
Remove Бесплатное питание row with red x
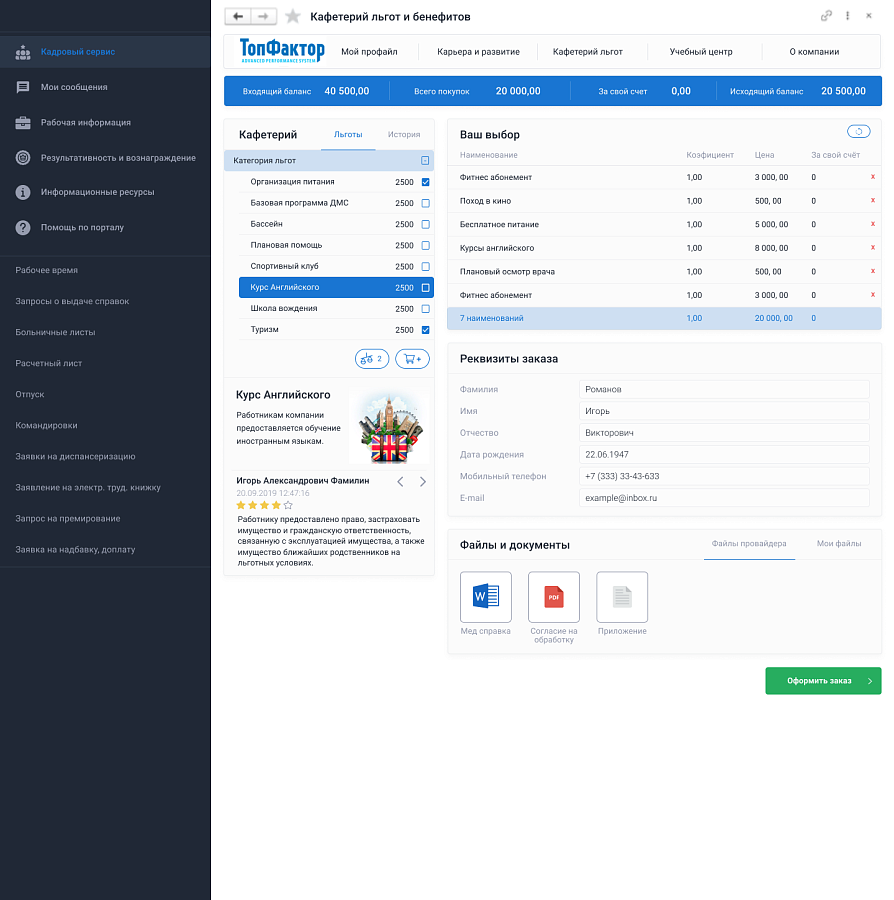click(x=873, y=224)
